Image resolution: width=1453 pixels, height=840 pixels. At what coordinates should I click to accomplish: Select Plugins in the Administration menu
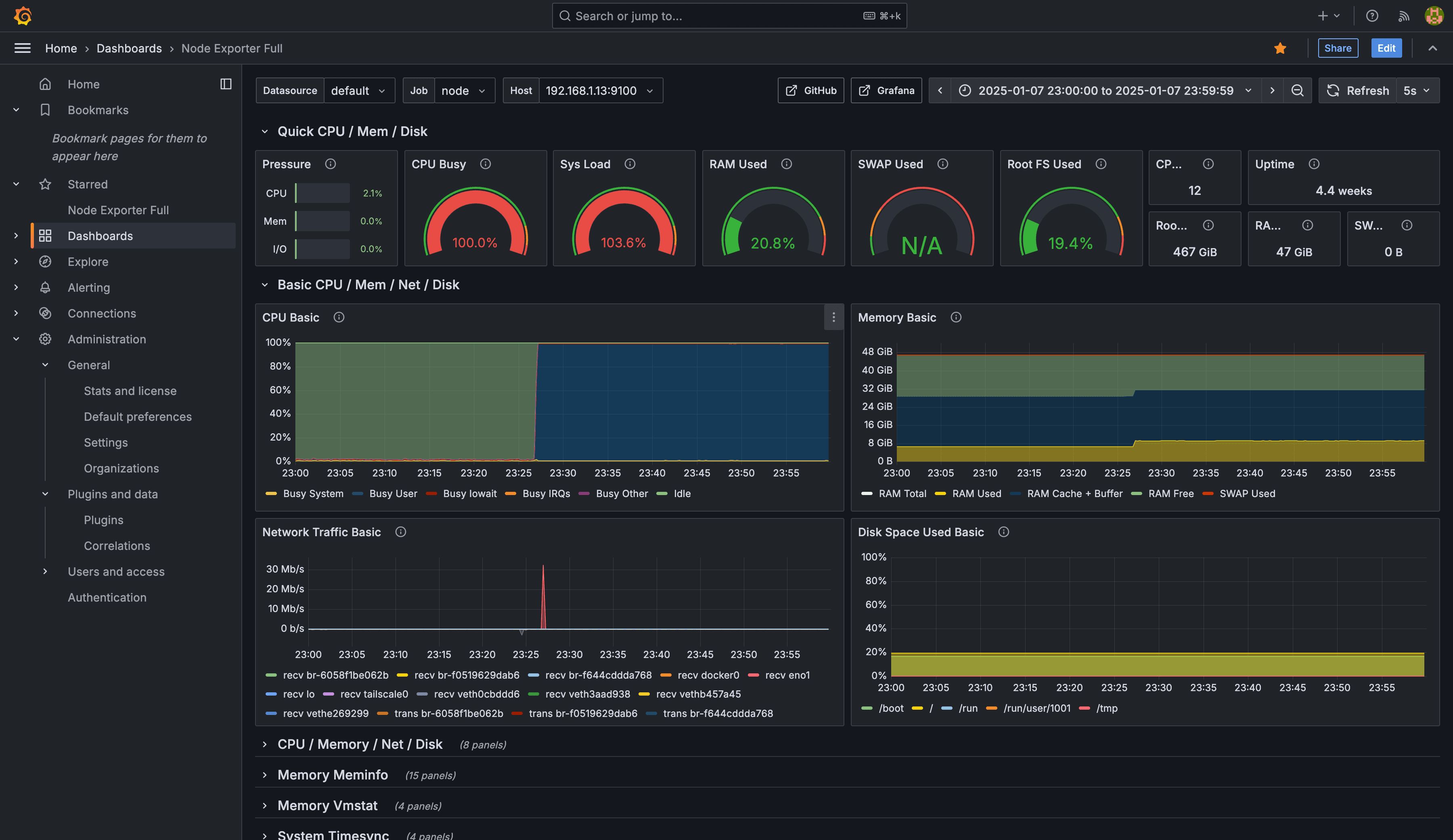[103, 520]
